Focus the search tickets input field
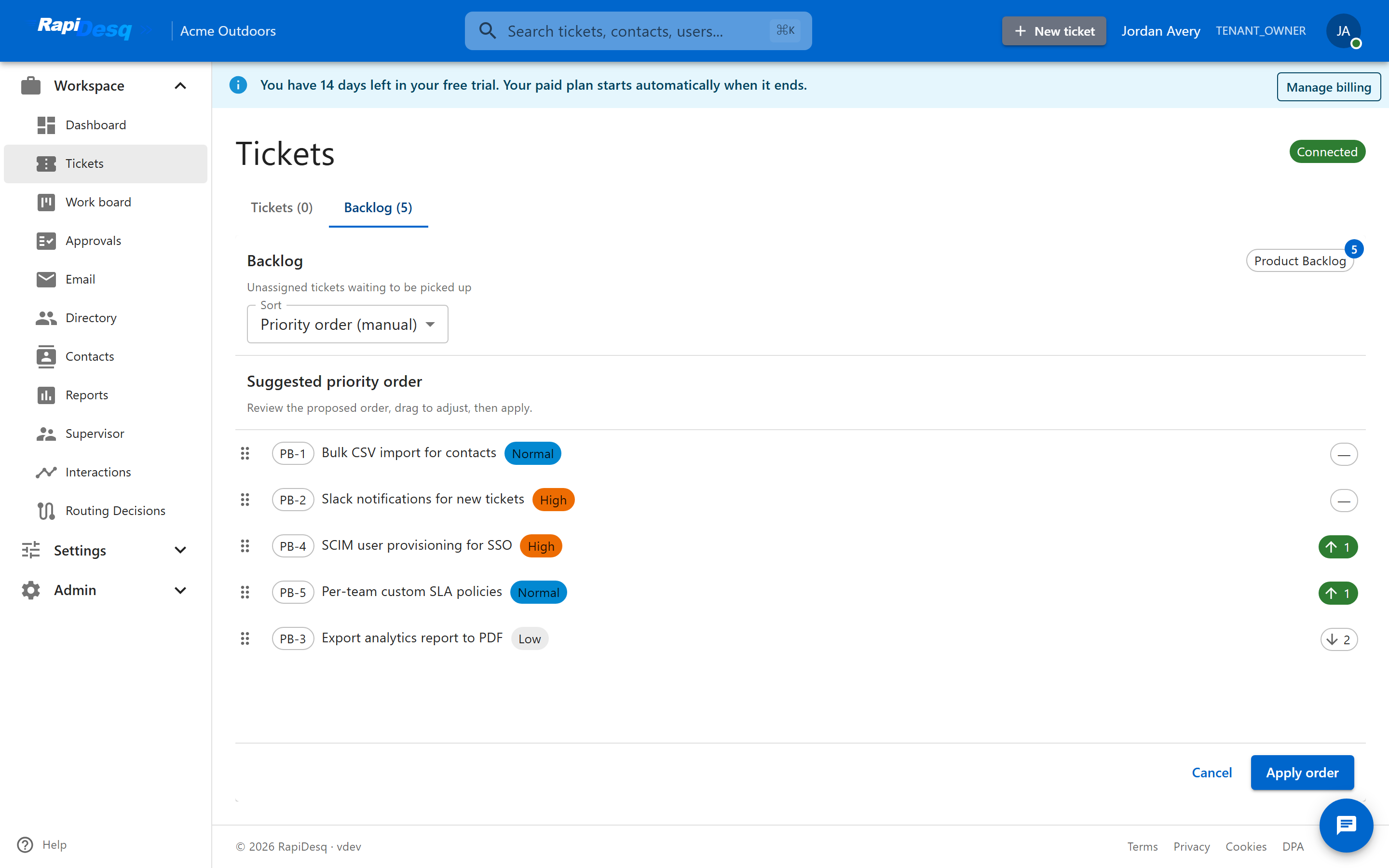Screen dimensions: 1389x868 (638, 31)
